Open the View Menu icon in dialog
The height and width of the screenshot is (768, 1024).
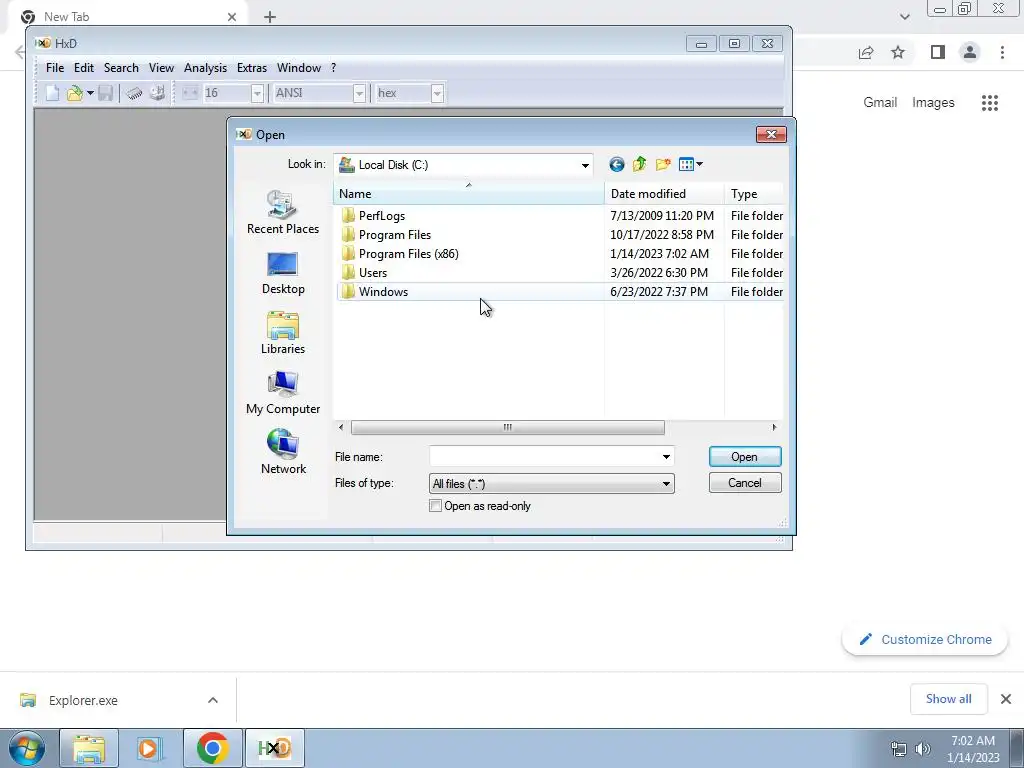point(690,165)
